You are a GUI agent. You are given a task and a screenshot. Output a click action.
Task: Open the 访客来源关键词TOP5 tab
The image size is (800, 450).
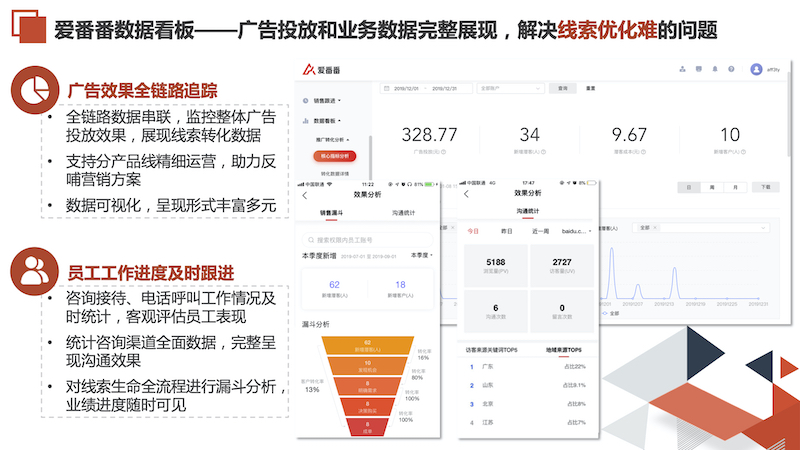click(491, 350)
